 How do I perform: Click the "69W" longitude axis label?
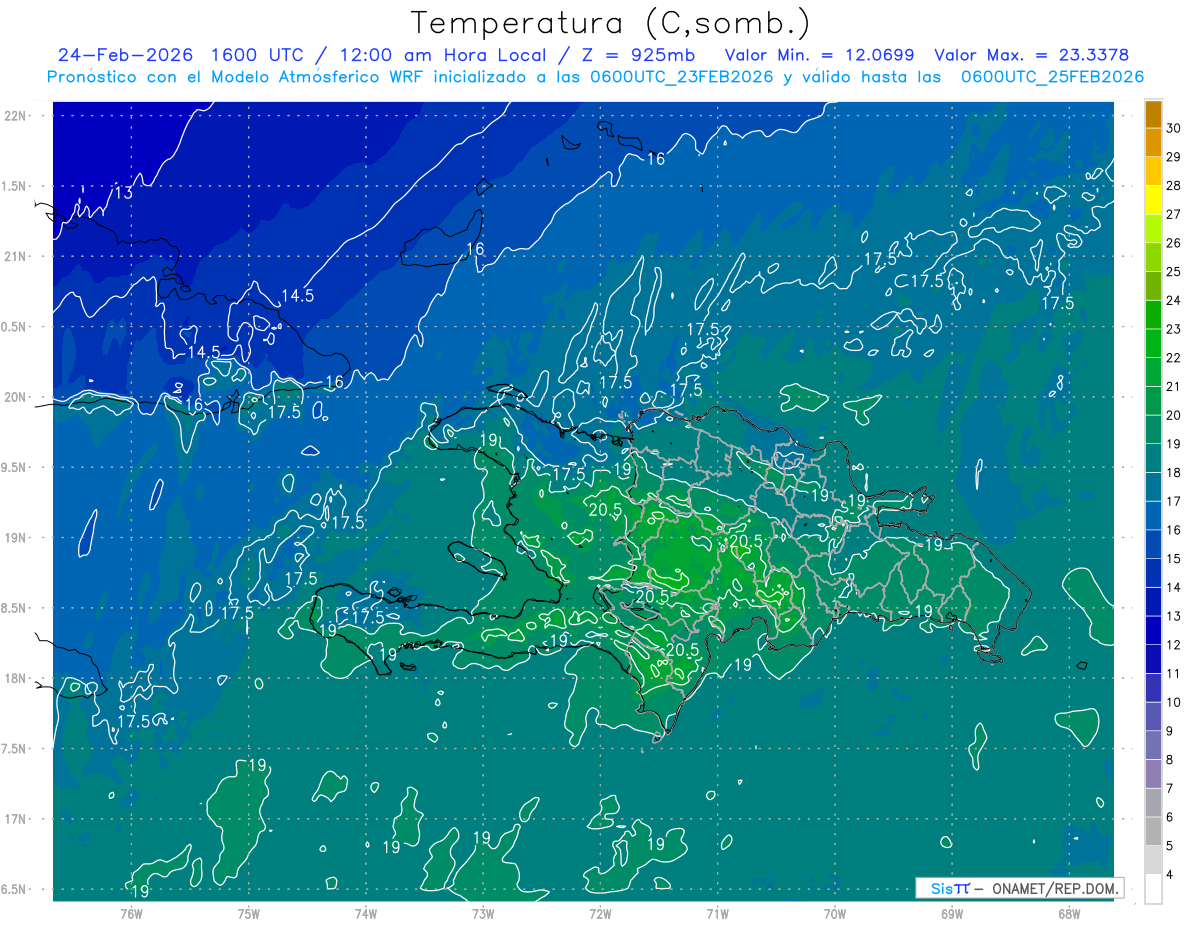952,913
